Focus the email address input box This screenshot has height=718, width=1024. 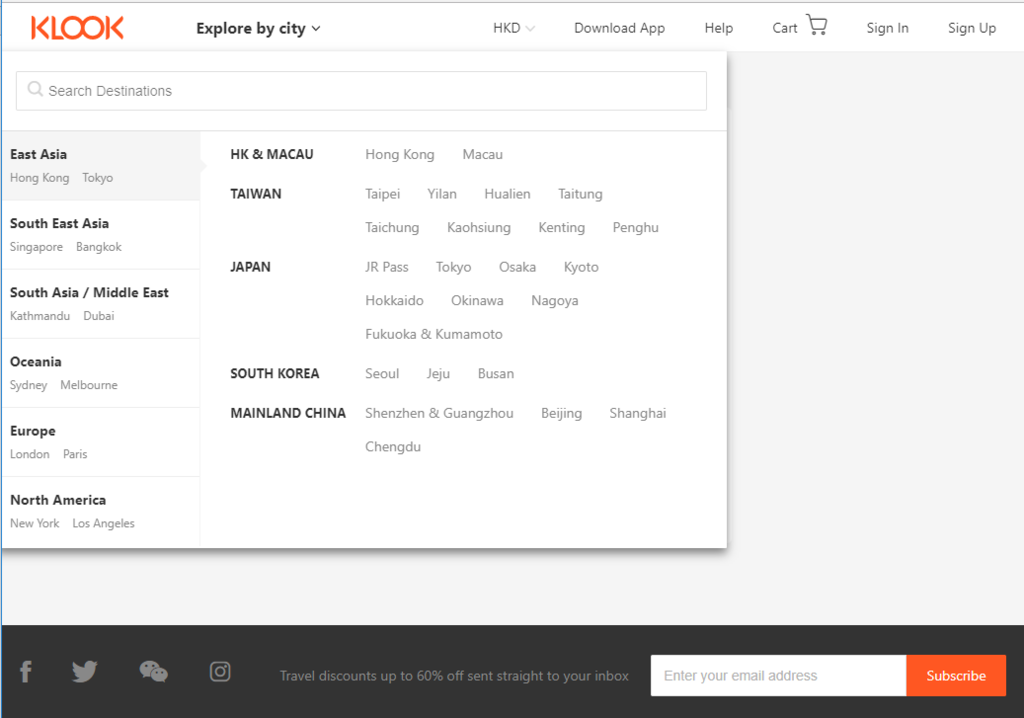point(778,676)
